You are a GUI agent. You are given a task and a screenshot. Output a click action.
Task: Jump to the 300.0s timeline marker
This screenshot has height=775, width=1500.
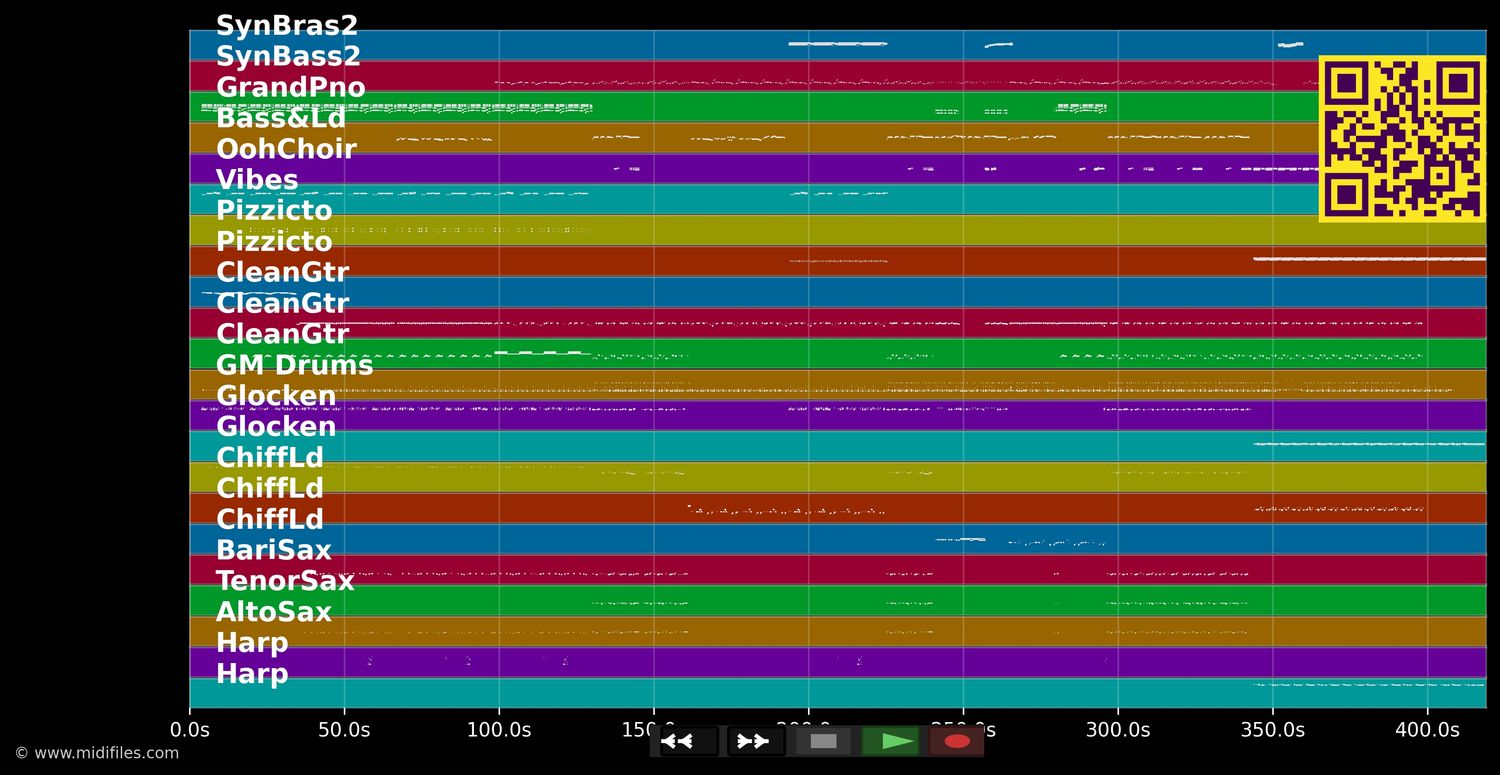(1117, 730)
